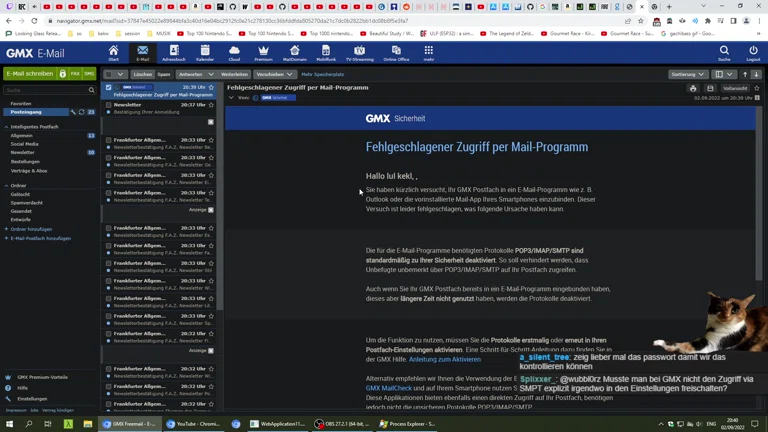This screenshot has width=768, height=432.
Task: Open the Newsletter category in sidebar
Action: pyautogui.click(x=23, y=153)
